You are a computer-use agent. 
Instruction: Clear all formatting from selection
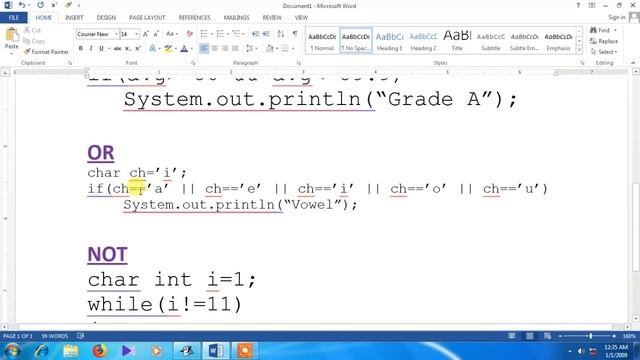pyautogui.click(x=189, y=34)
